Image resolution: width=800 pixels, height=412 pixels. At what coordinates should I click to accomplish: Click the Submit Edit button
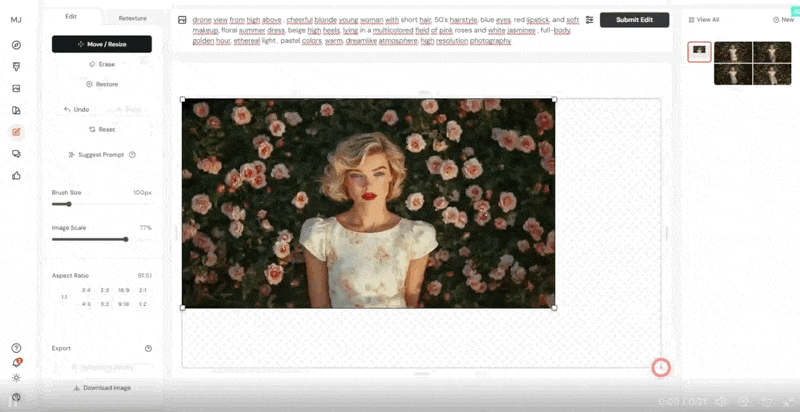pyautogui.click(x=634, y=20)
